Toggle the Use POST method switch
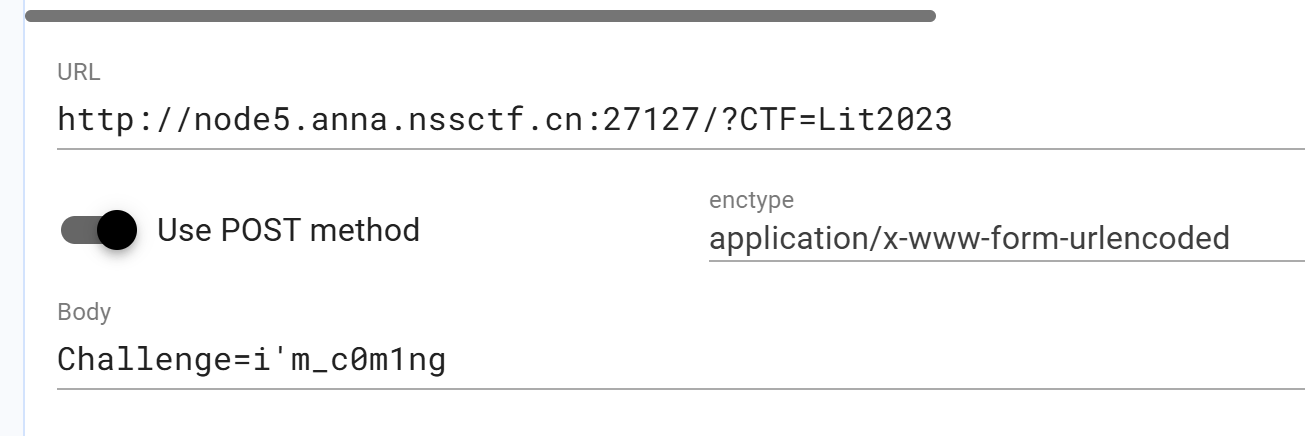Screen dimensions: 1305x436 (x=99, y=230)
